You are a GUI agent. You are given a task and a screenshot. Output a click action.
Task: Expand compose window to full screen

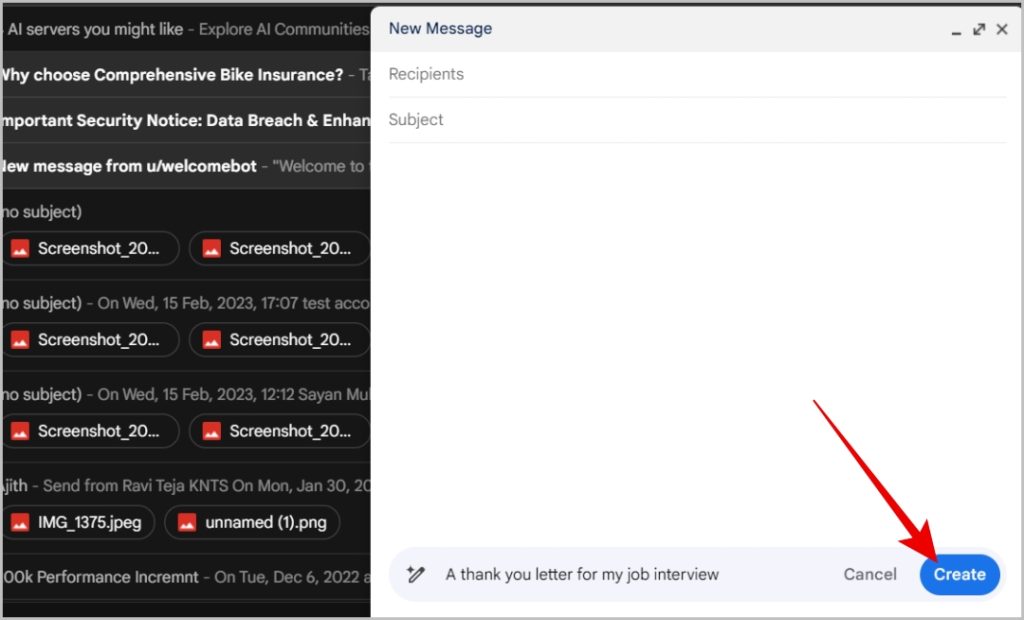pos(978,29)
